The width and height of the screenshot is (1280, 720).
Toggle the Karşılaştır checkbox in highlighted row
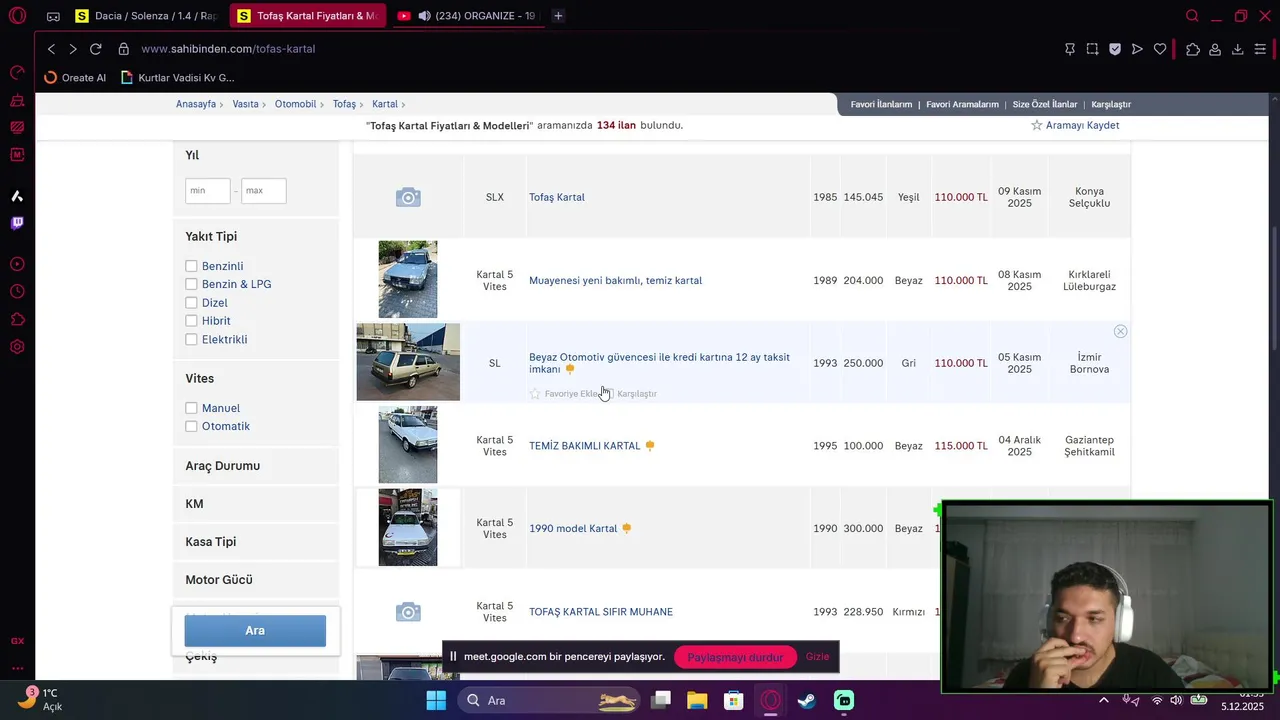(608, 394)
